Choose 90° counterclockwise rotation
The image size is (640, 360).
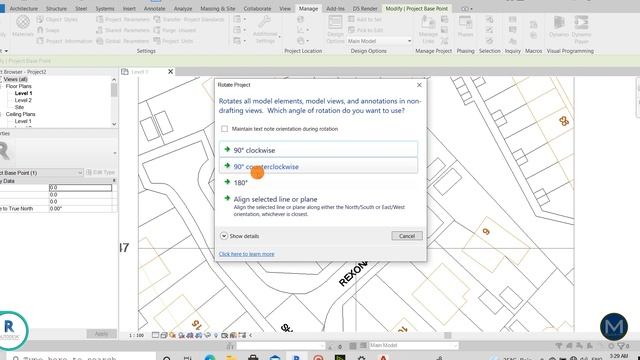[x=318, y=166]
